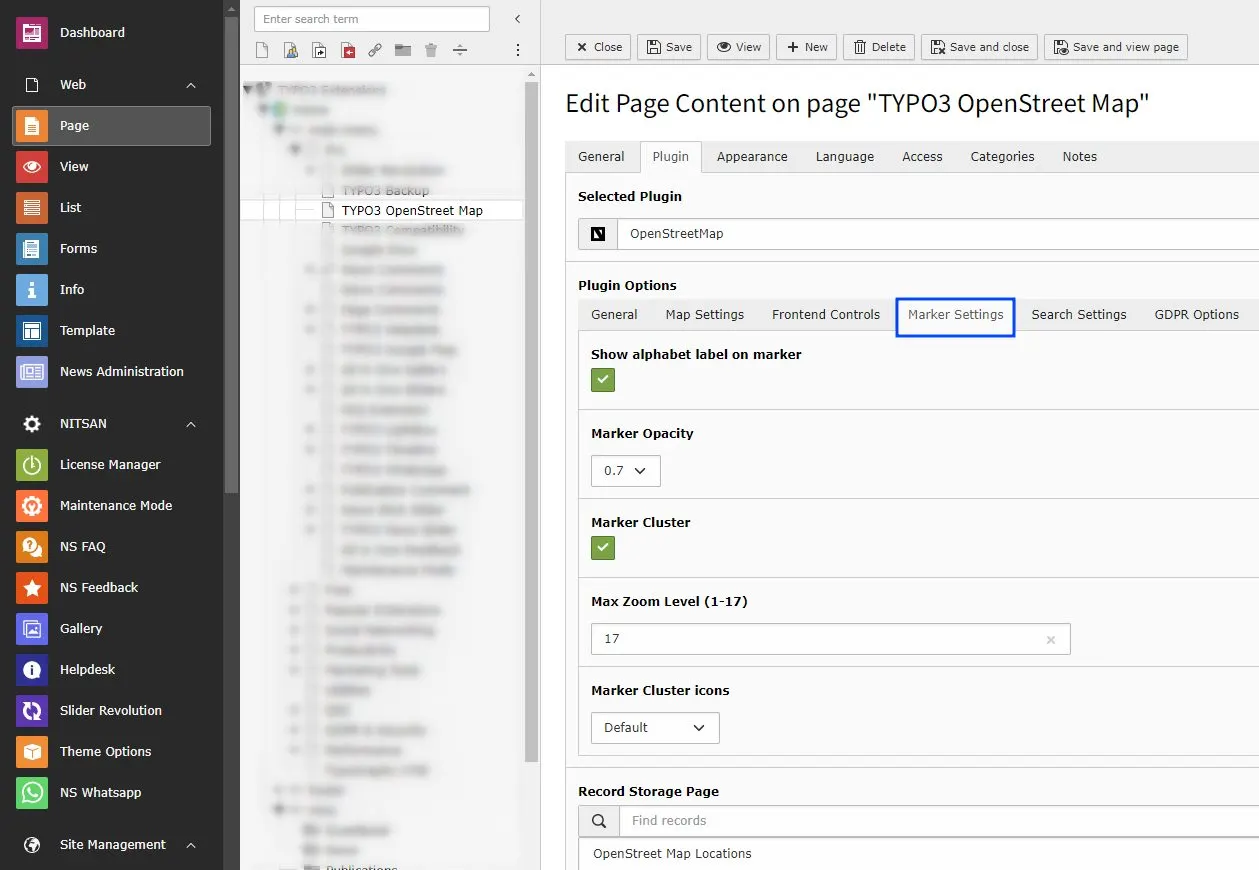Open Theme Options module

point(112,752)
